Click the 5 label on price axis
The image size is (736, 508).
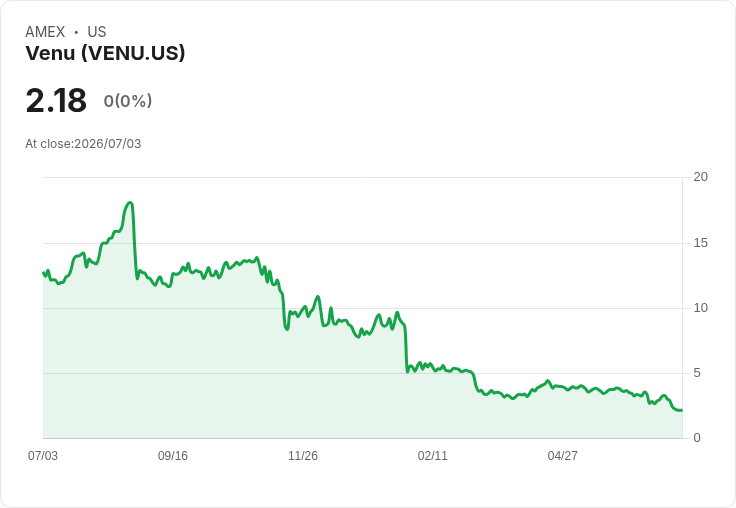point(697,373)
